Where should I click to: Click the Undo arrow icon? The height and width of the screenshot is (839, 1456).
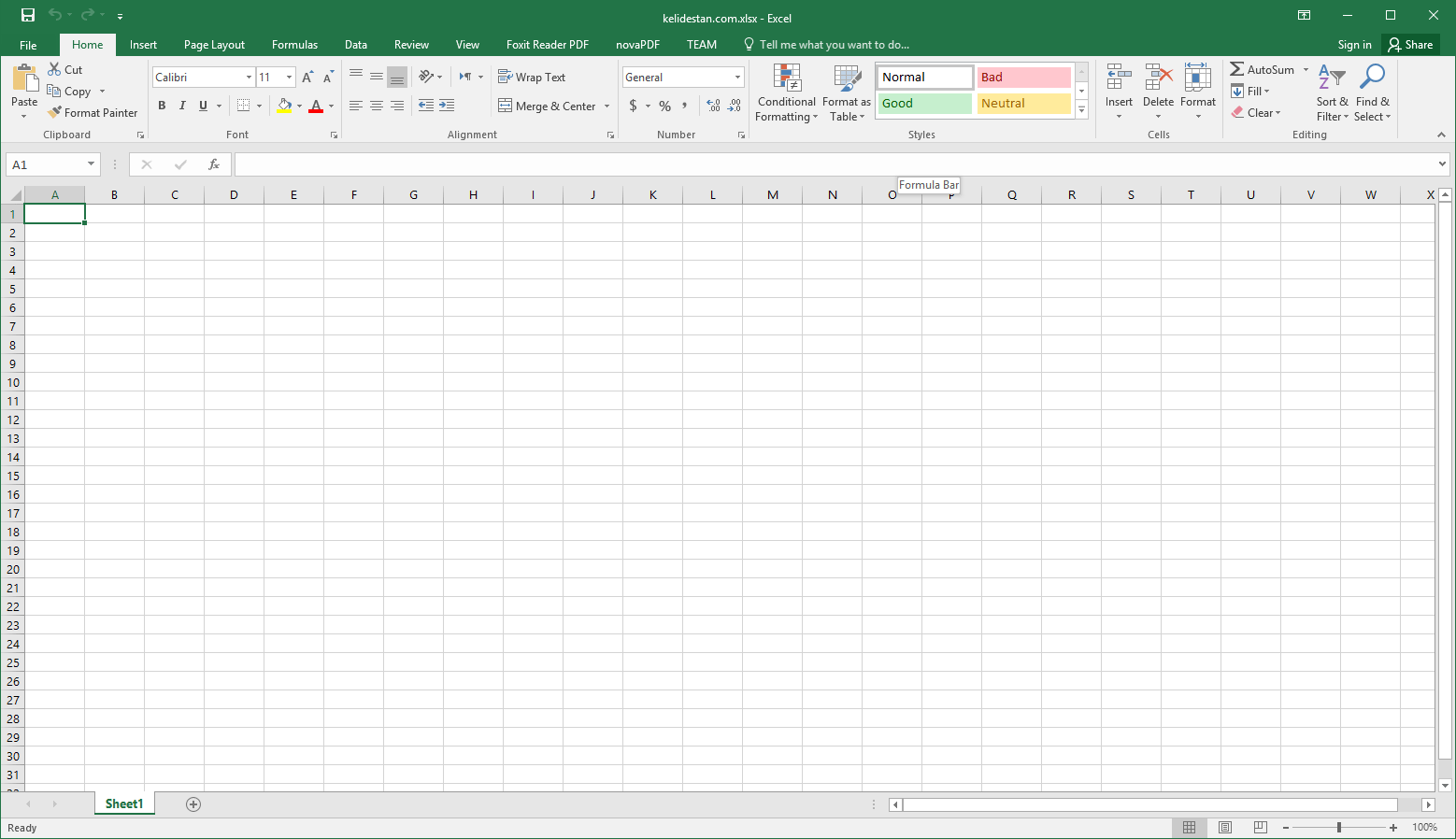coord(55,15)
